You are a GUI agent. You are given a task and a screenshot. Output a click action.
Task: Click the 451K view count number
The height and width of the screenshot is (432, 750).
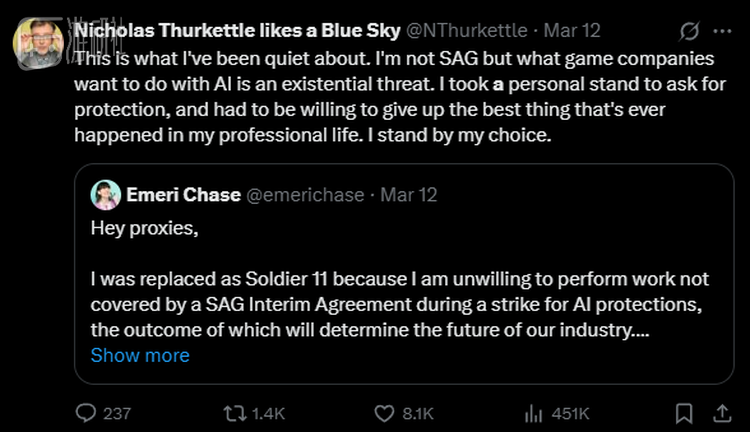pyautogui.click(x=570, y=413)
